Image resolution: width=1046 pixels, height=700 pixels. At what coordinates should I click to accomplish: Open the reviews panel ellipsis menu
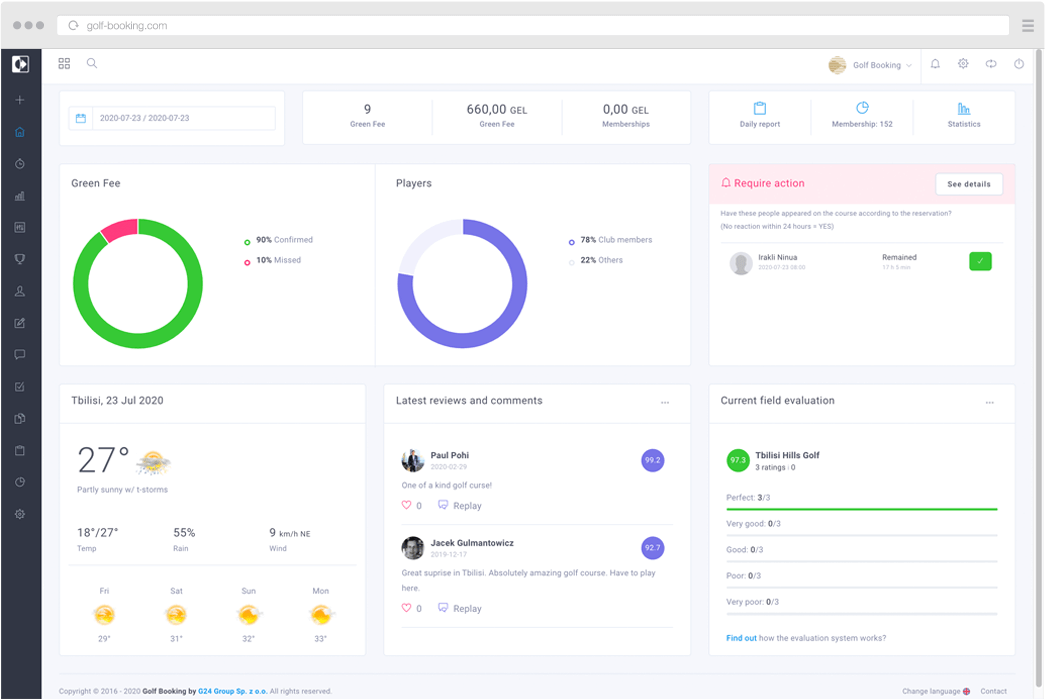coord(666,401)
